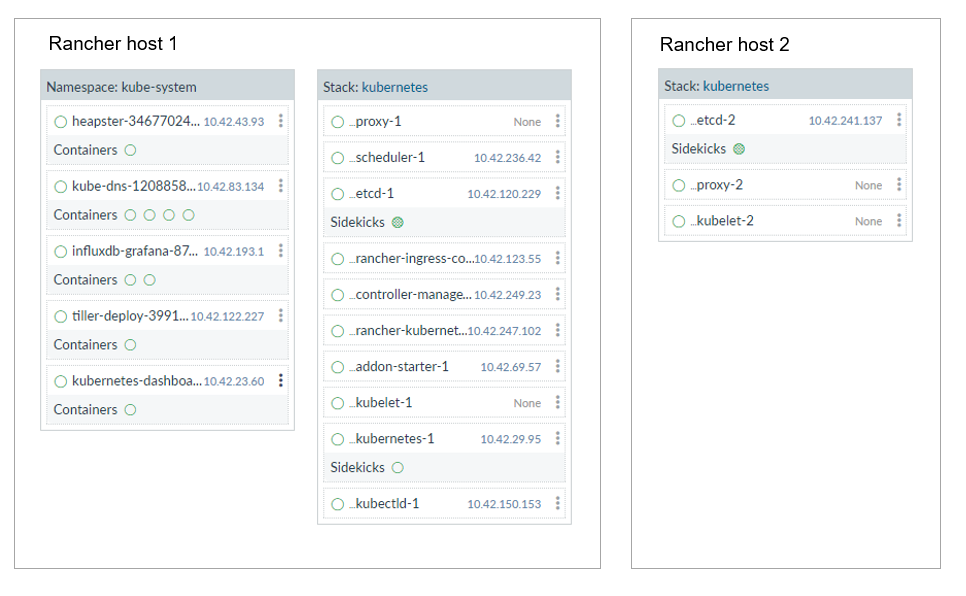Image resolution: width=966 pixels, height=596 pixels.
Task: Open the proxy-2 options dropdown
Action: coord(899,185)
